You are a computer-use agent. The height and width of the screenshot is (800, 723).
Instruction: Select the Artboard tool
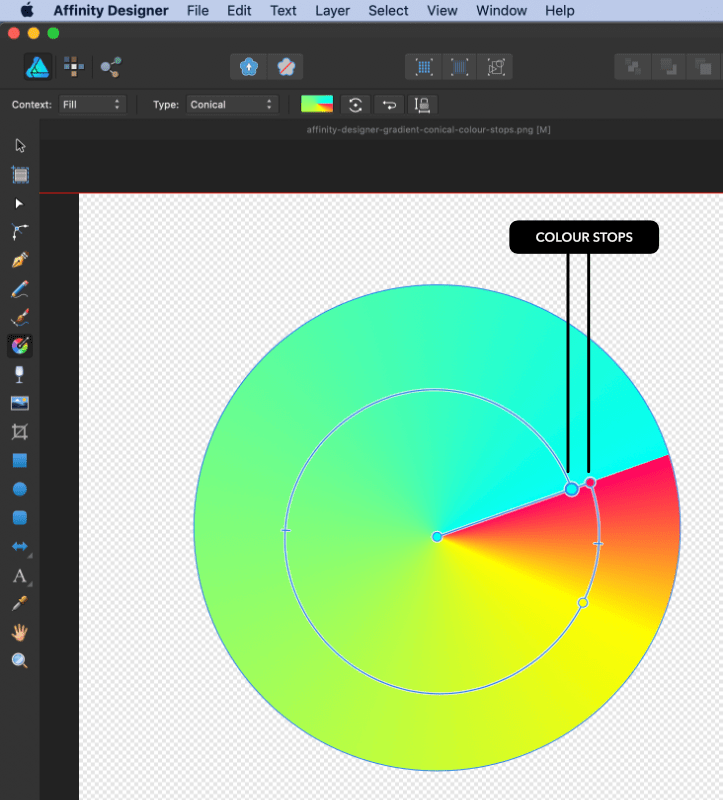20,174
